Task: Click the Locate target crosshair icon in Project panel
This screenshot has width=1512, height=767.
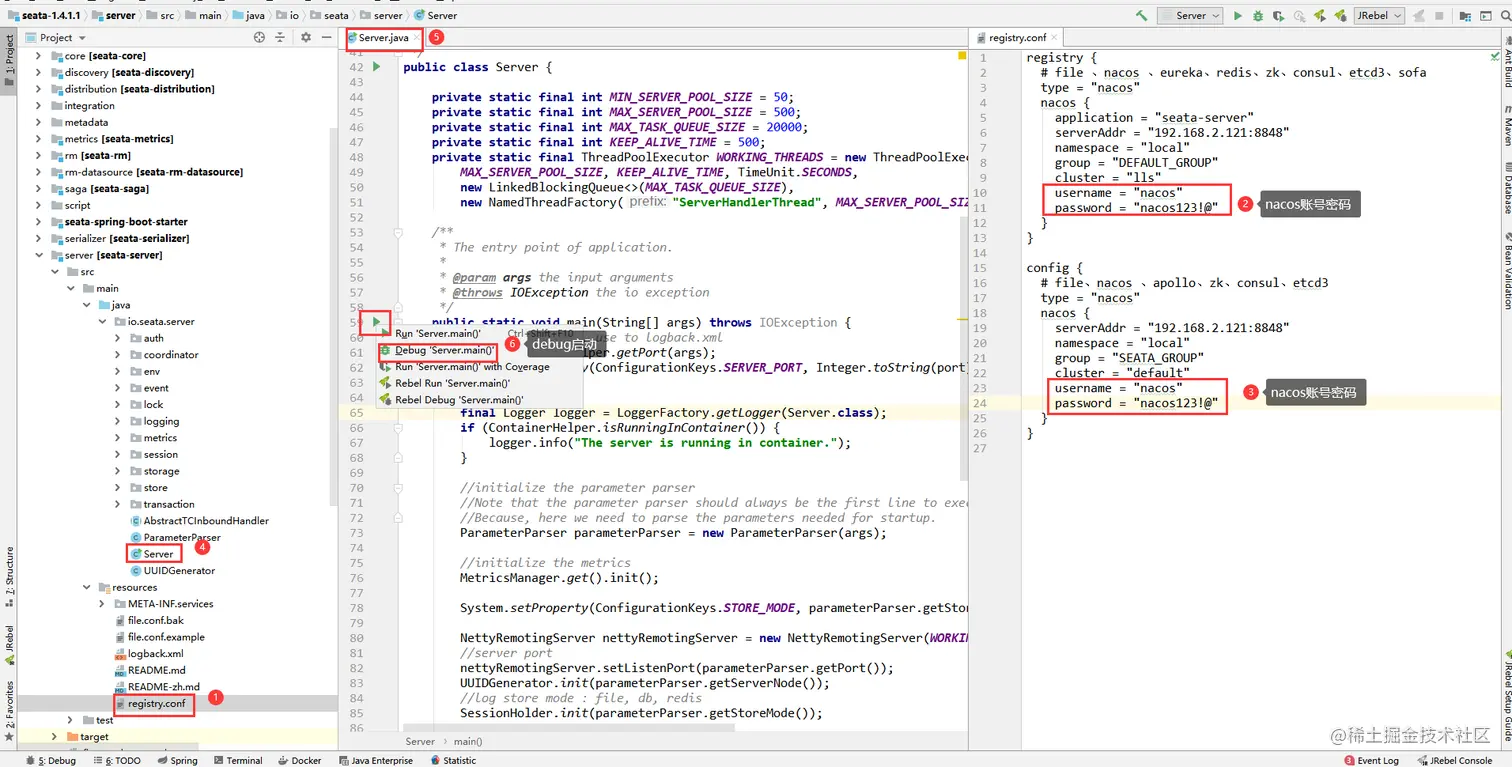Action: coord(259,37)
